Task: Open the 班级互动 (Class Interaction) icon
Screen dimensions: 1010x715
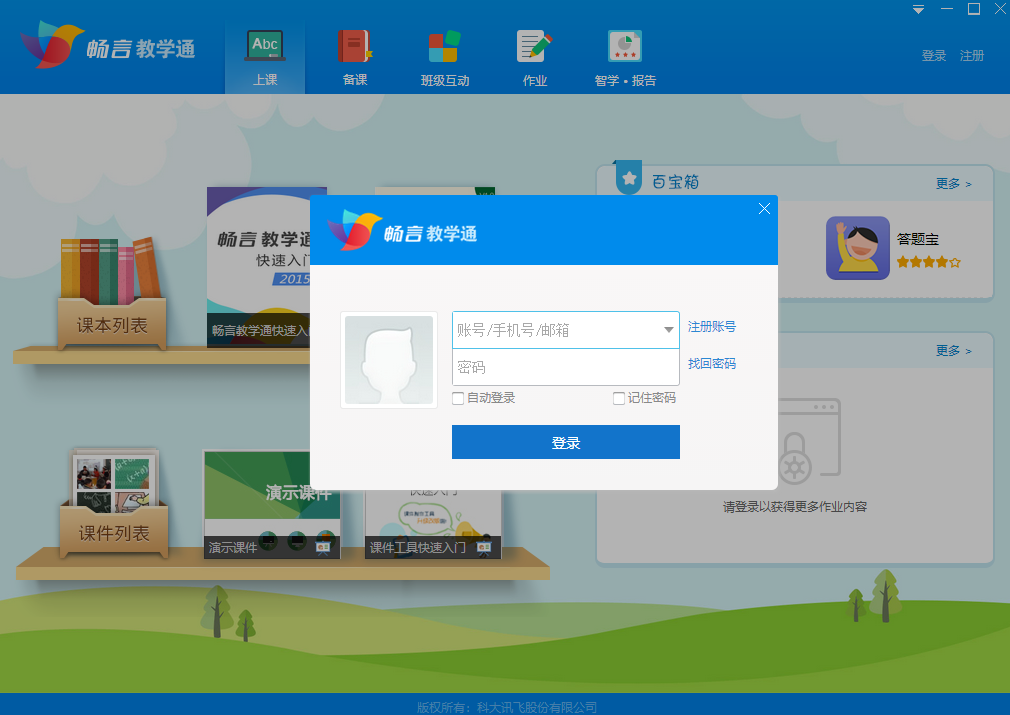Action: [x=444, y=45]
